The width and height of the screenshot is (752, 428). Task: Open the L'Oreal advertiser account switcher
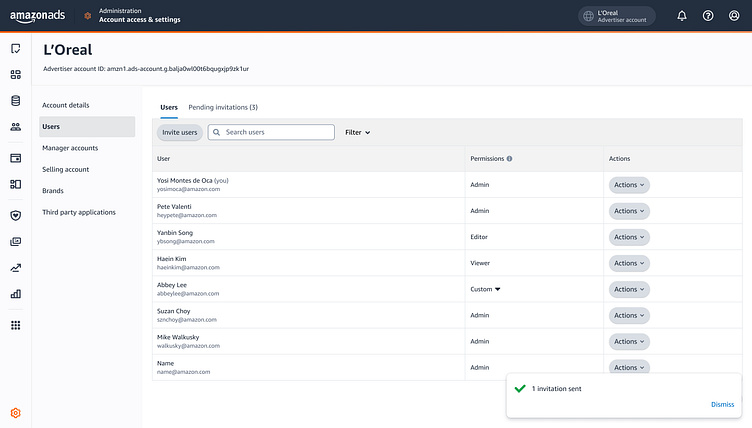point(616,16)
